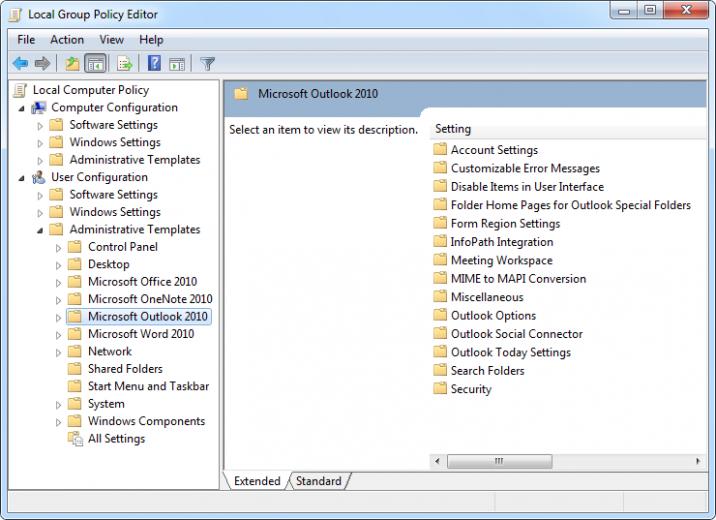The width and height of the screenshot is (716, 520).
Task: Collapse User Configuration Administrative Templates node
Action: tap(40, 231)
